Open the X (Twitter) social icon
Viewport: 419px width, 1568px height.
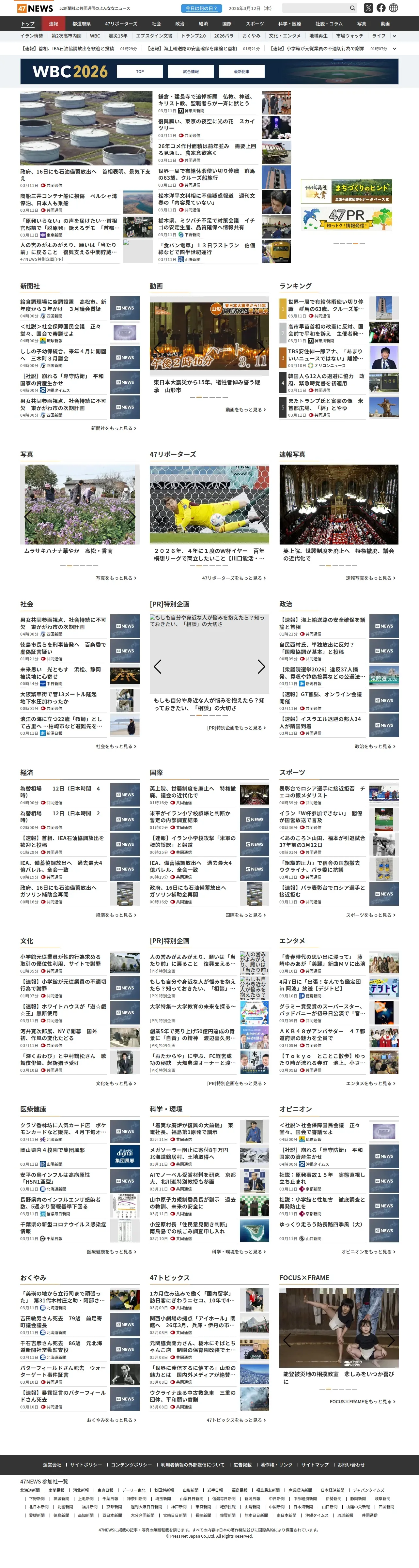point(368,8)
